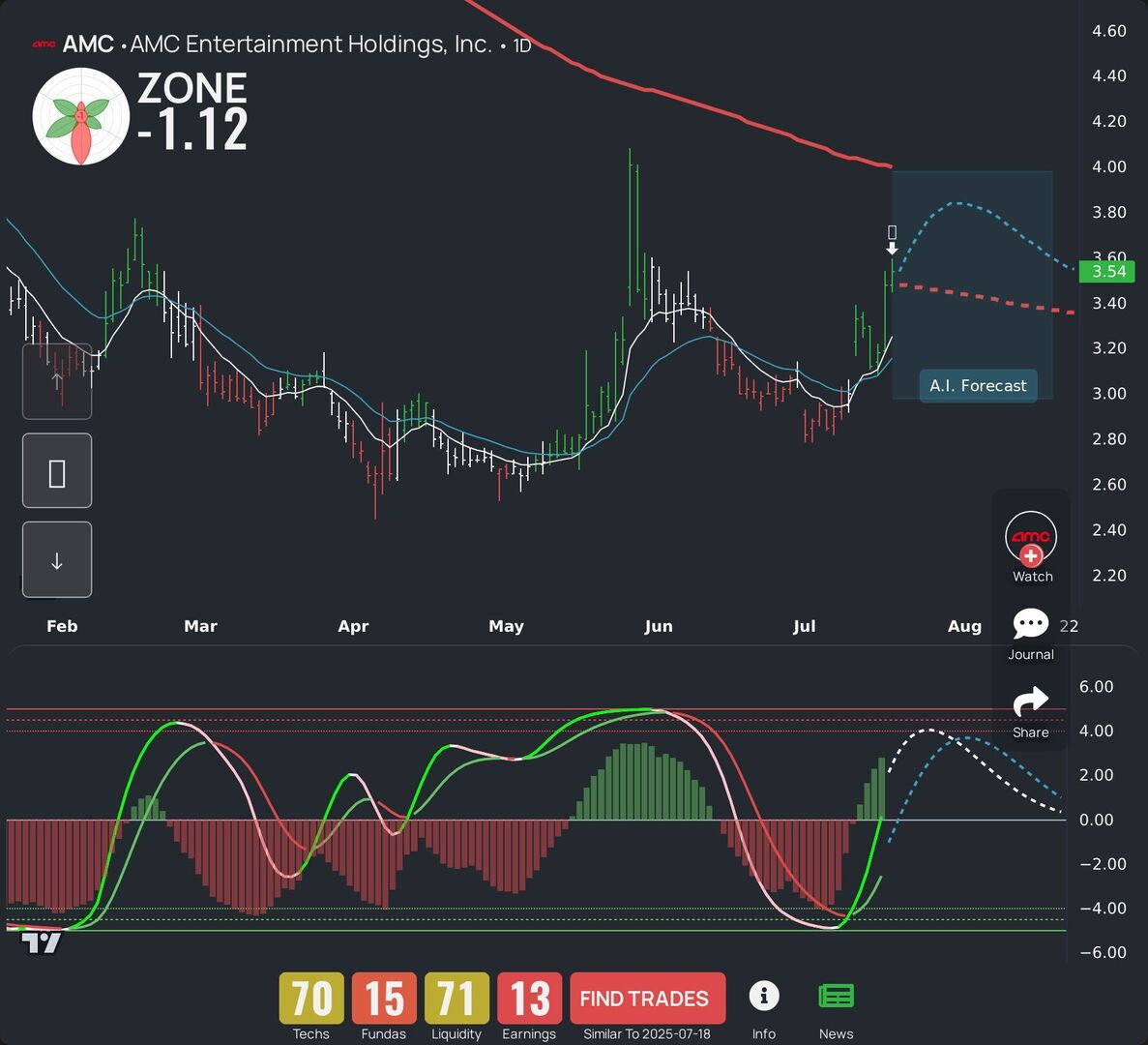
Task: Click the ZONE -1.12 value
Action: tap(192, 130)
